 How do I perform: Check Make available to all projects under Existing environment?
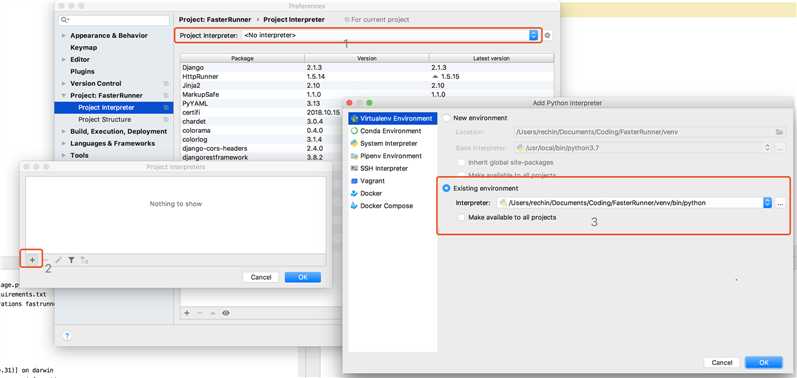click(x=461, y=217)
